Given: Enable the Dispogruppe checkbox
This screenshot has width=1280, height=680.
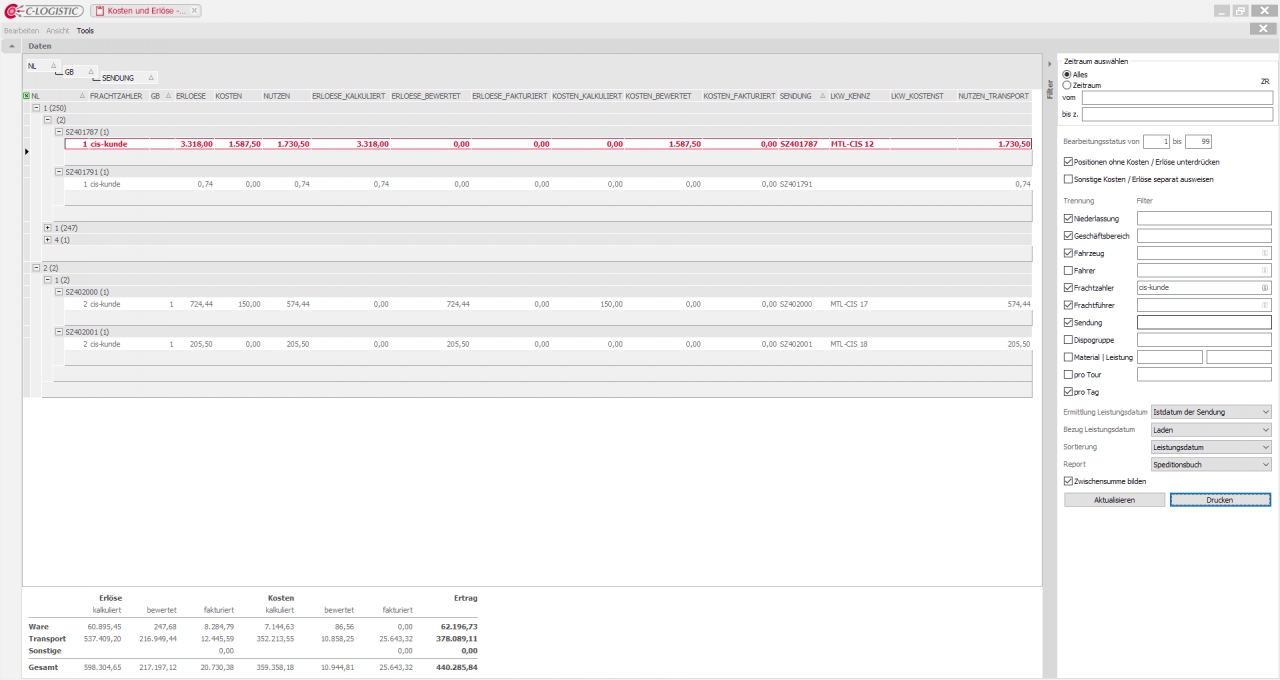Looking at the screenshot, I should (x=1068, y=340).
